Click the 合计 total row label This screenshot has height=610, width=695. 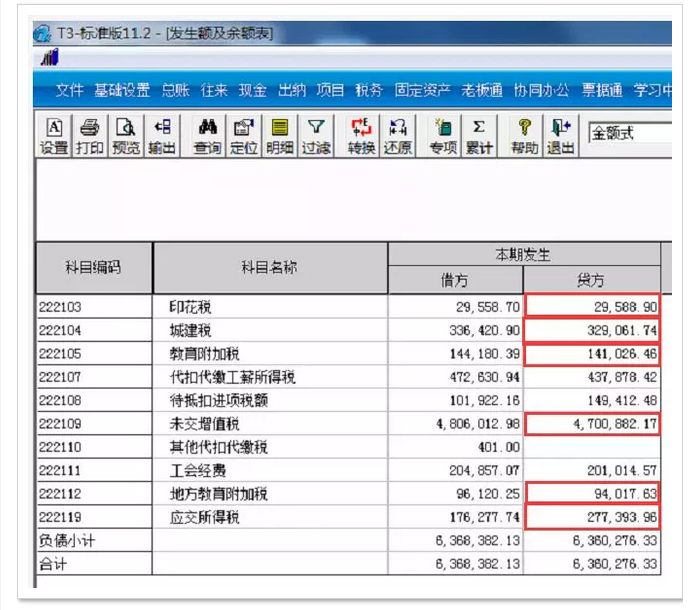[x=53, y=564]
